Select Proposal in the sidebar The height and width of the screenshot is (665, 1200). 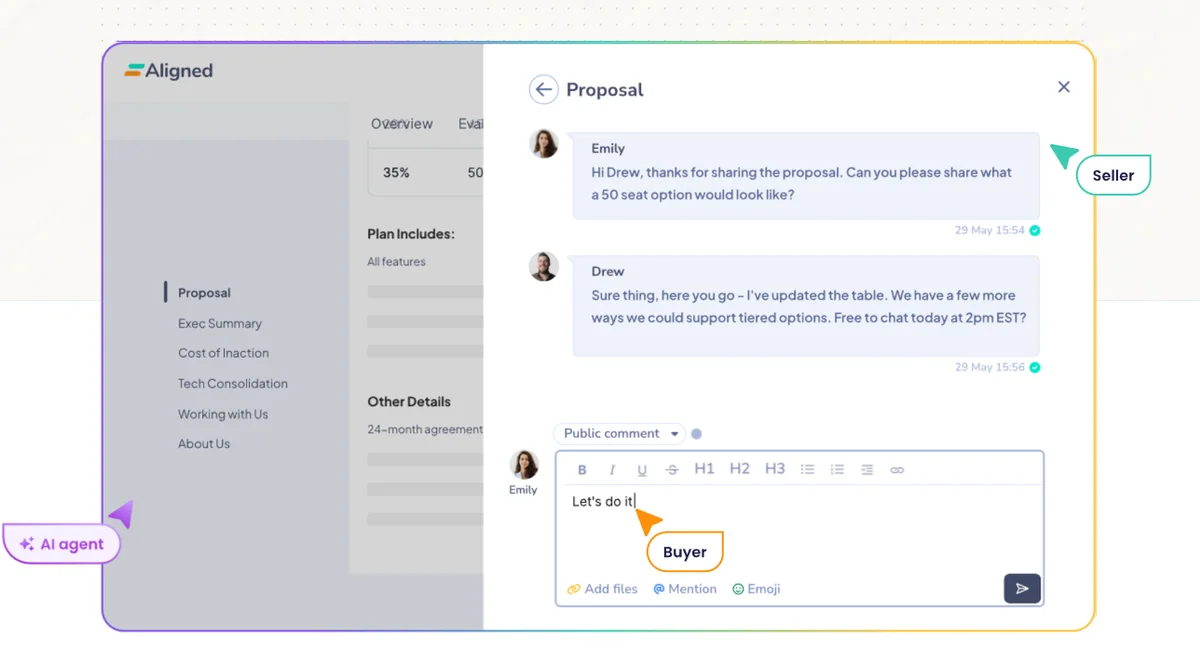pos(204,293)
